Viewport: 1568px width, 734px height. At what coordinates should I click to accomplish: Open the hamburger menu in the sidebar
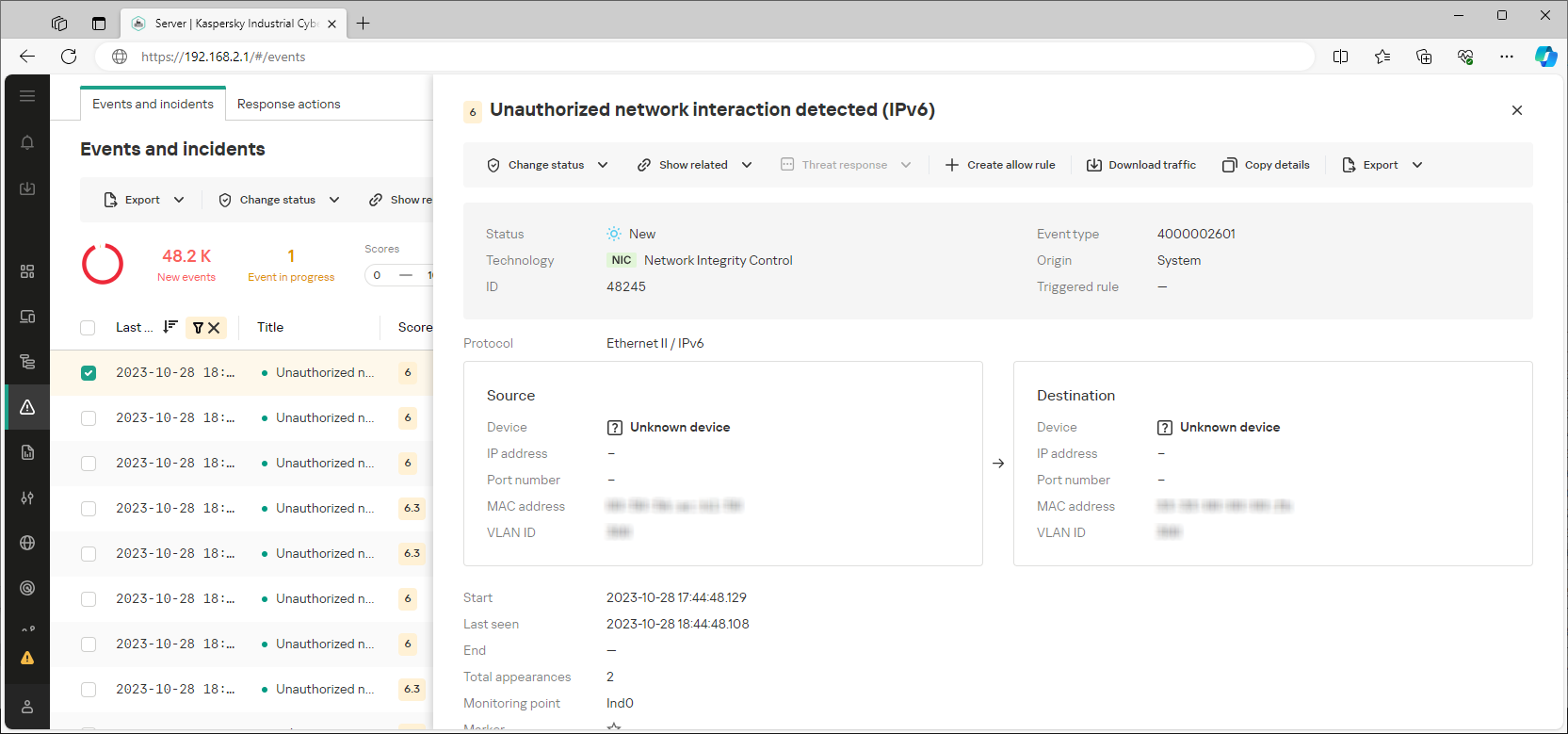tap(27, 96)
